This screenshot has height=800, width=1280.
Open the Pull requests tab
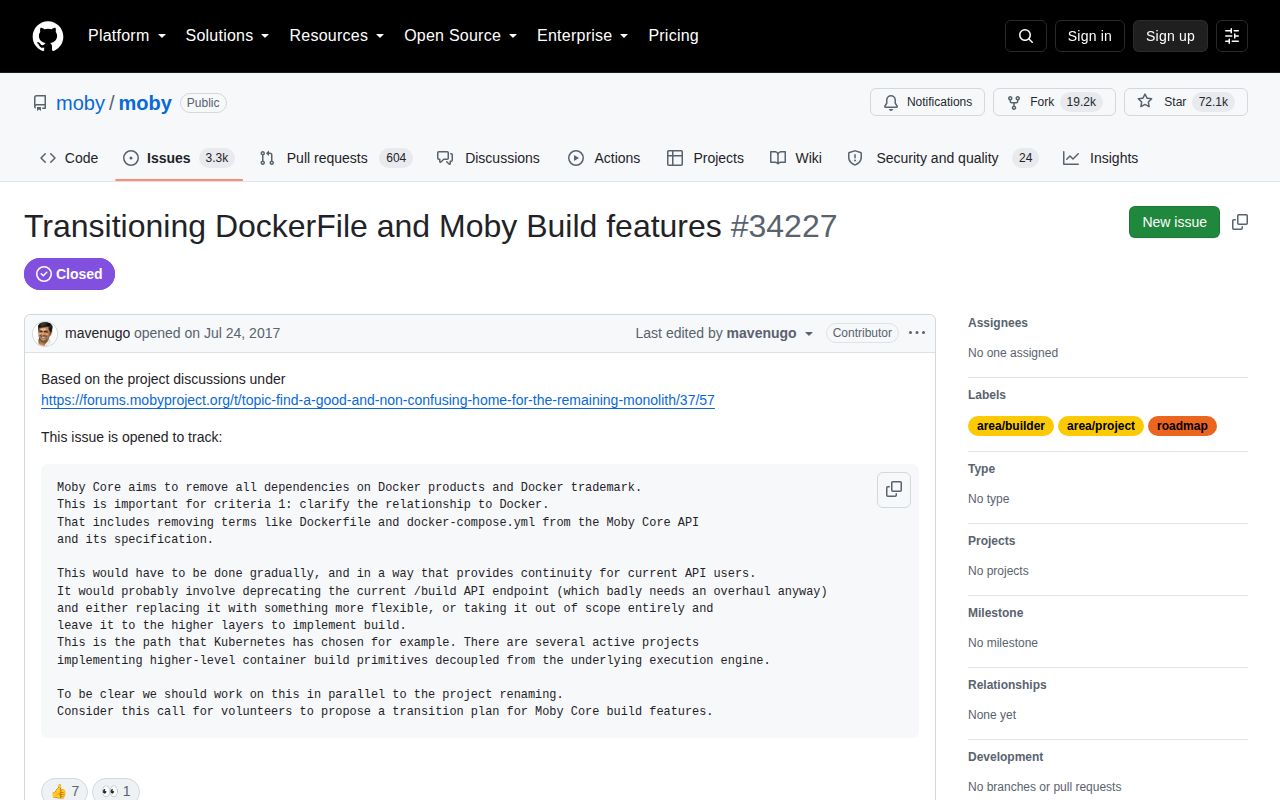335,158
